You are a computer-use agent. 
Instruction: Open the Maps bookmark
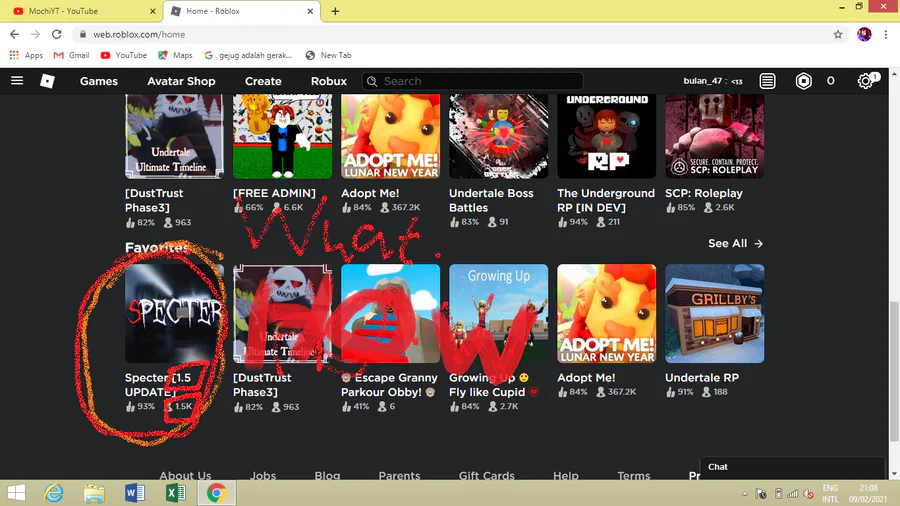point(175,55)
